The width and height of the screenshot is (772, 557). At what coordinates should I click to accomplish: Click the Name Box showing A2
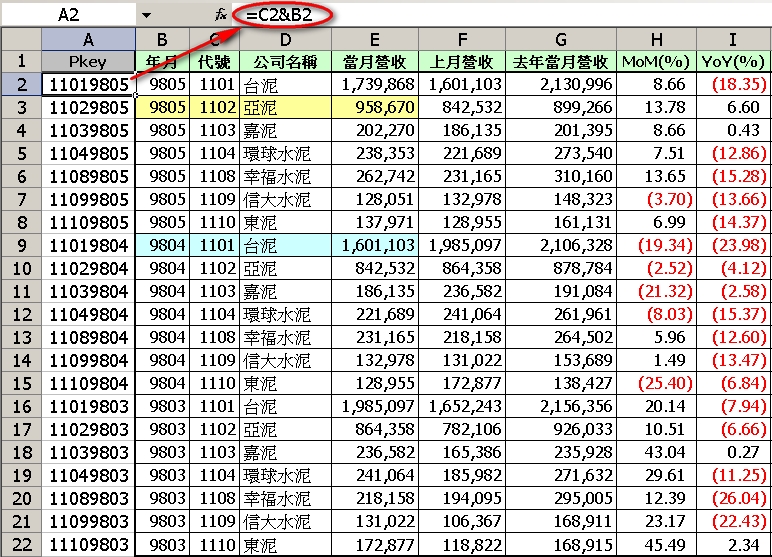click(x=68, y=15)
